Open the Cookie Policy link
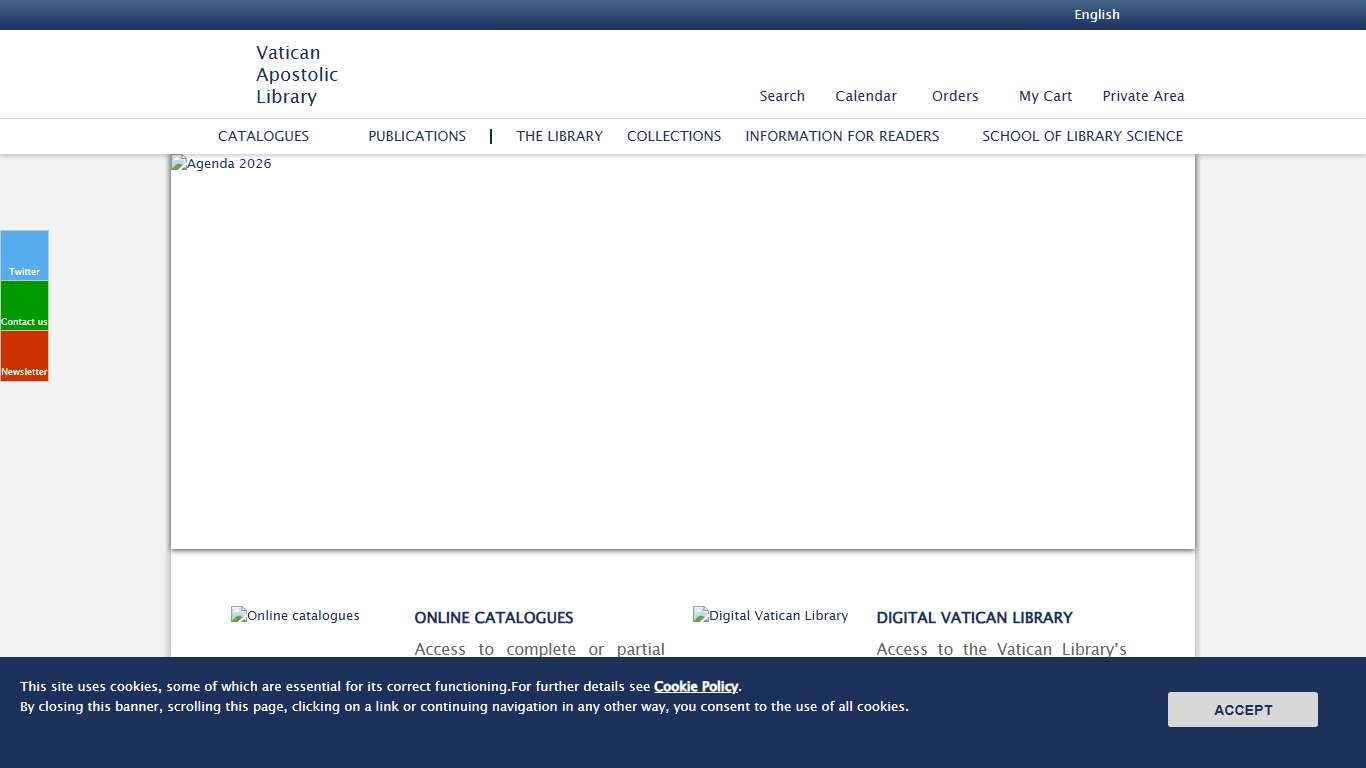Image resolution: width=1366 pixels, height=768 pixels. [x=695, y=687]
